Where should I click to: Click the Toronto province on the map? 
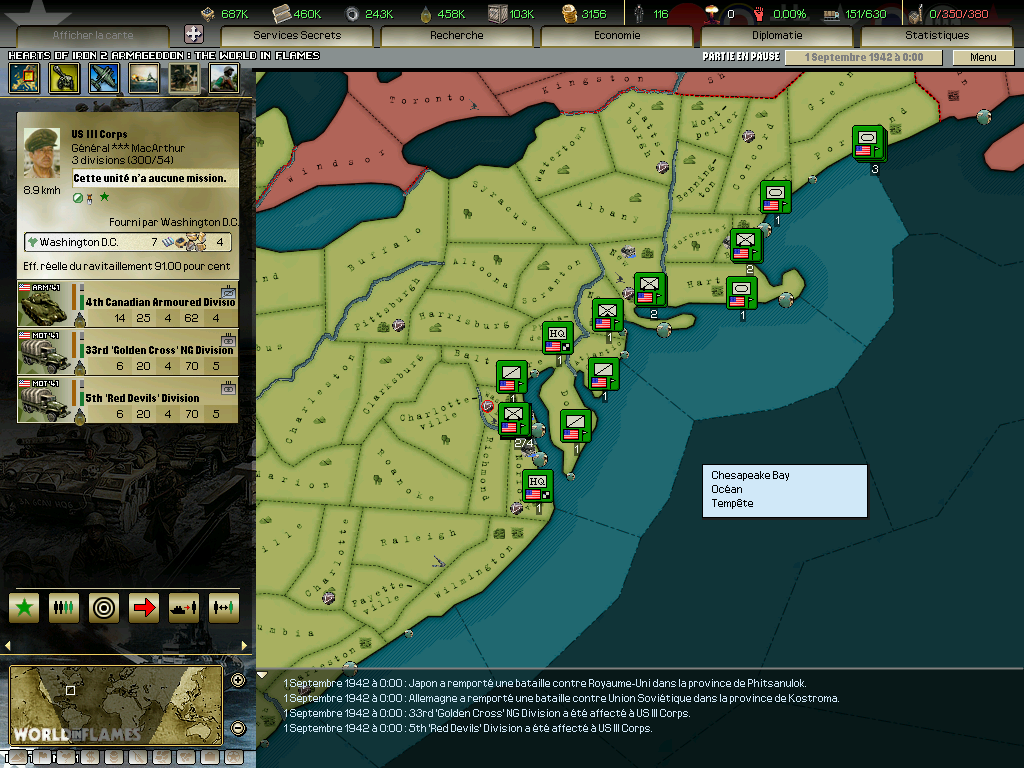coord(427,99)
